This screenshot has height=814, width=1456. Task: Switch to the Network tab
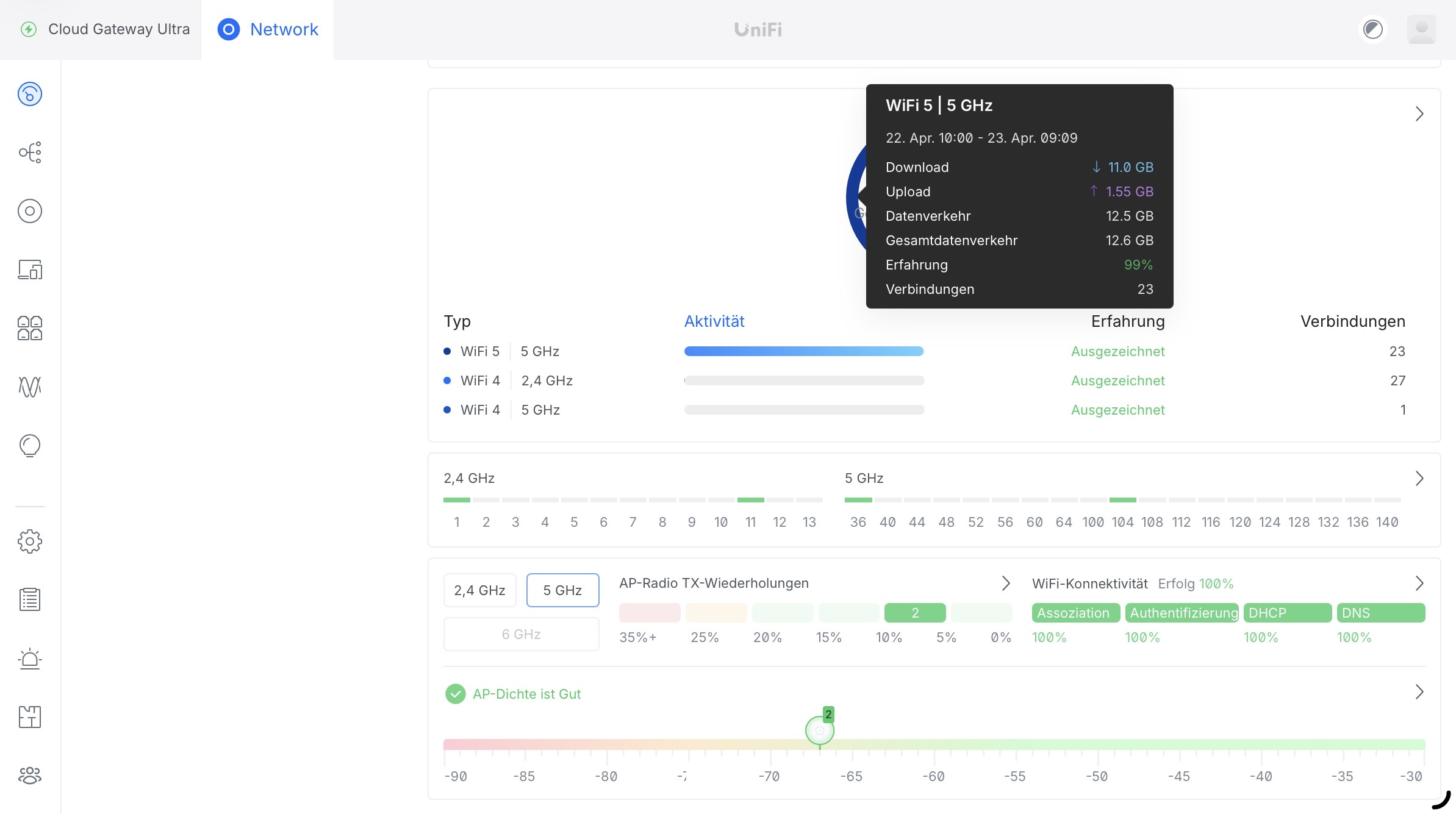[x=267, y=30]
